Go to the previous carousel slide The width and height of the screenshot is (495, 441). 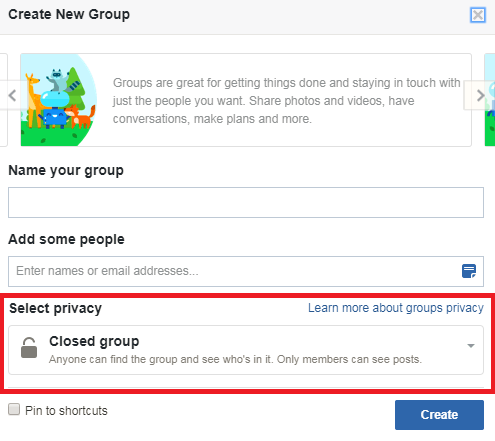12,95
